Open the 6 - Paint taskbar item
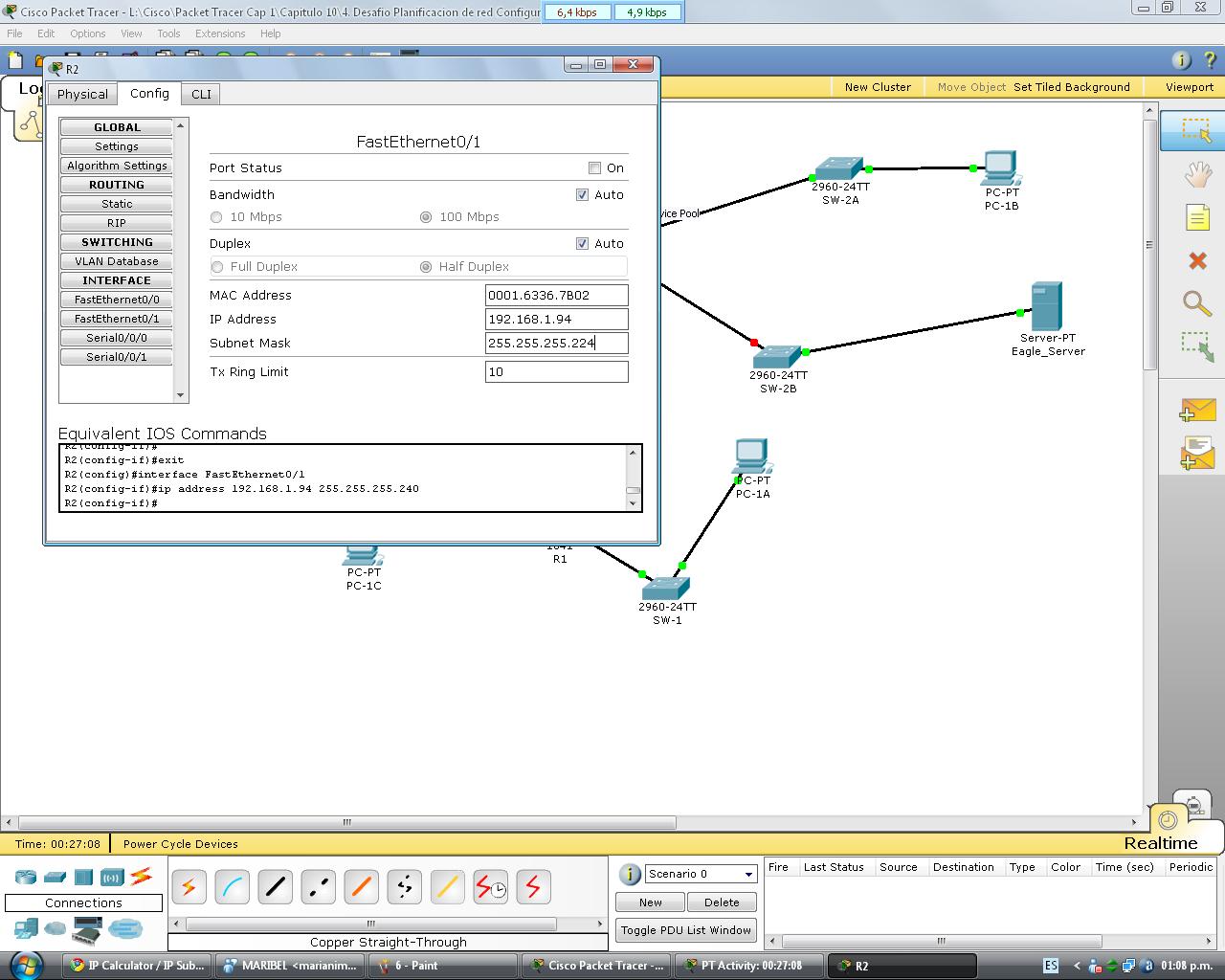The height and width of the screenshot is (980, 1225). click(x=442, y=966)
